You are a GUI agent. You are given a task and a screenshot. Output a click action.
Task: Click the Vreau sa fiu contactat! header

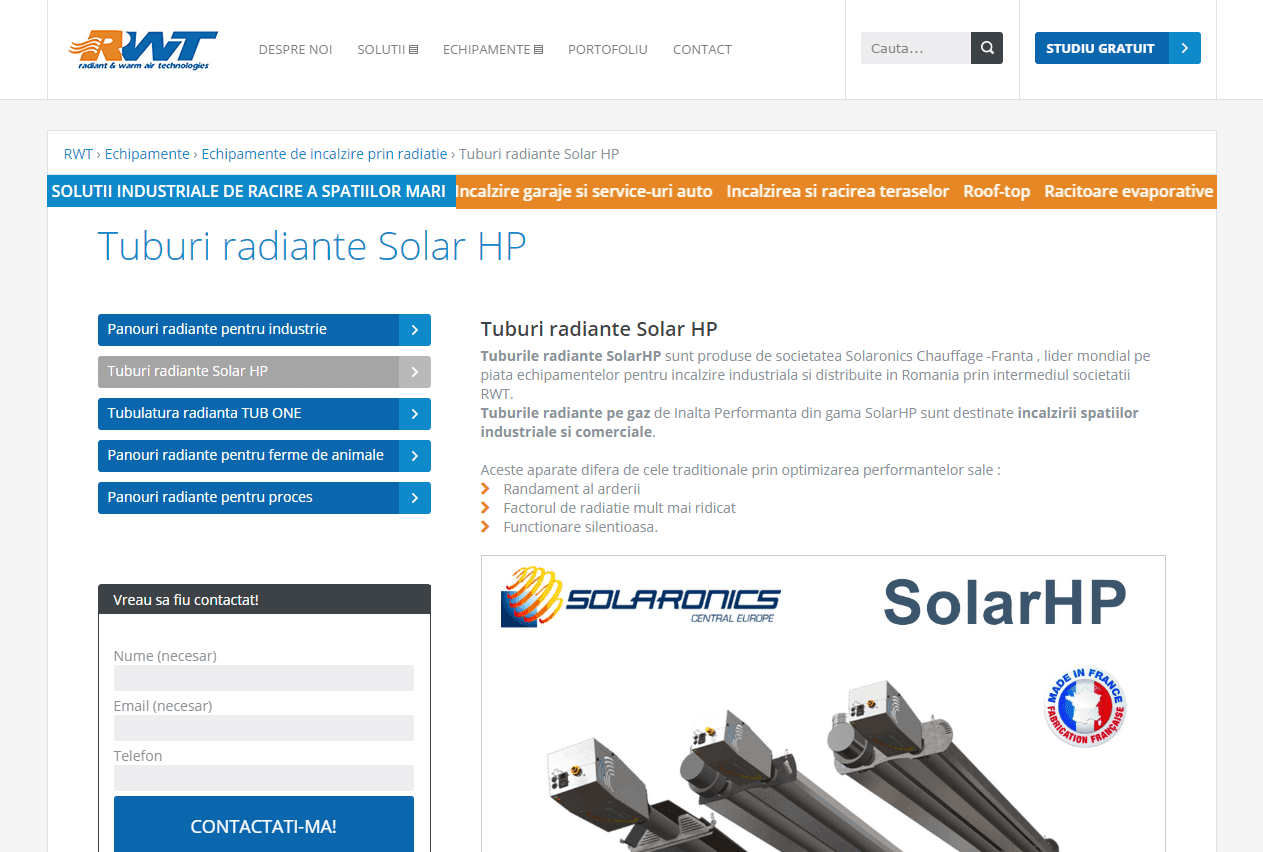point(264,600)
